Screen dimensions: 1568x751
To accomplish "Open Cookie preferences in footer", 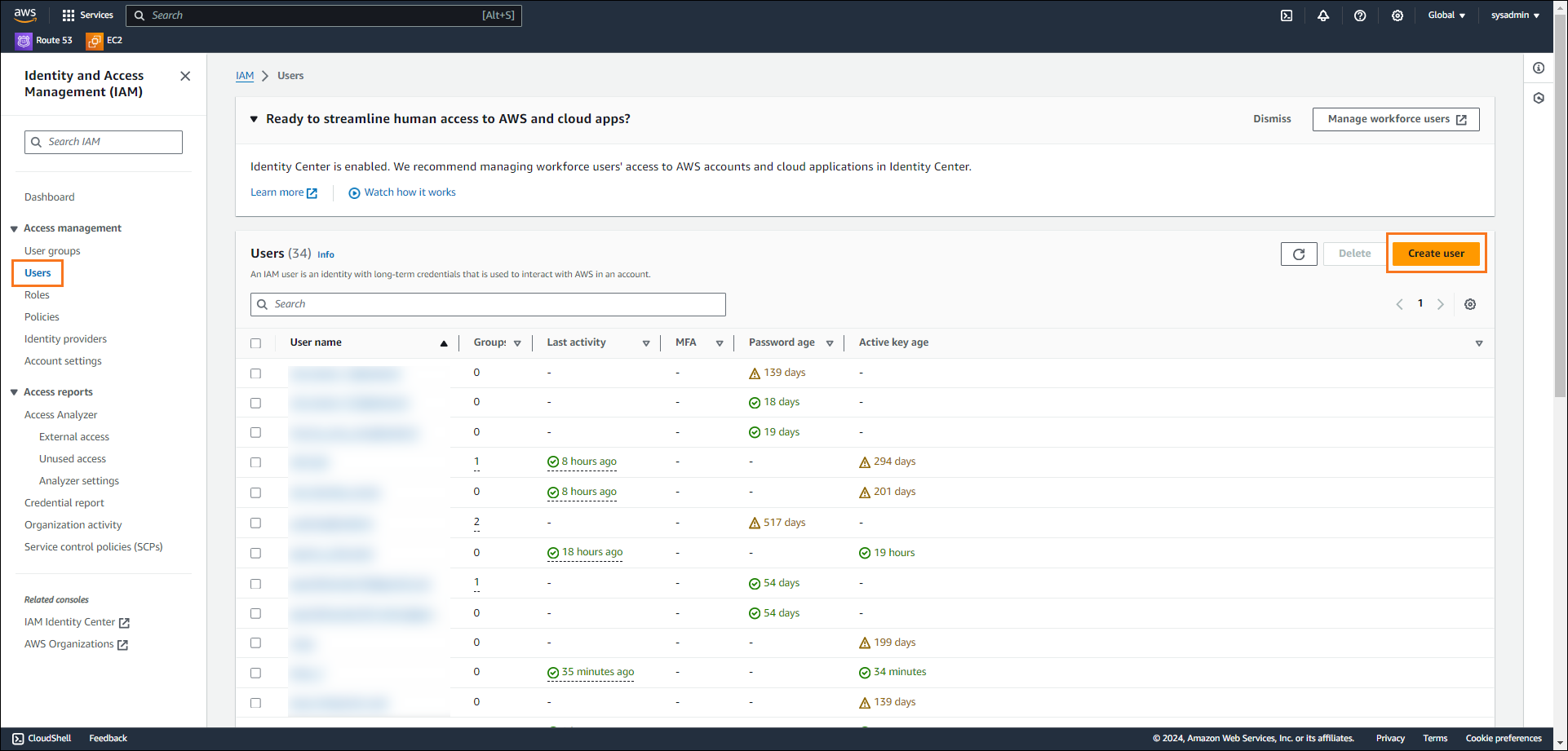I will 1504,739.
